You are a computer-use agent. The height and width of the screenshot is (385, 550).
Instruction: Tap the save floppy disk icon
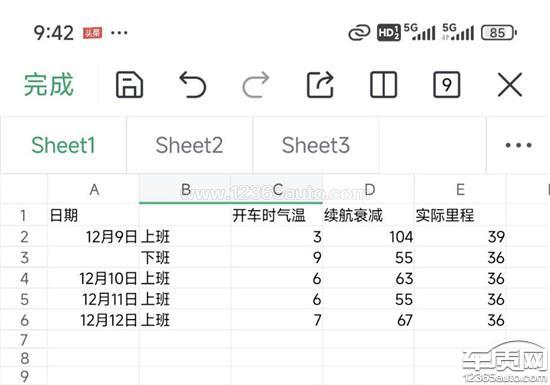[129, 85]
